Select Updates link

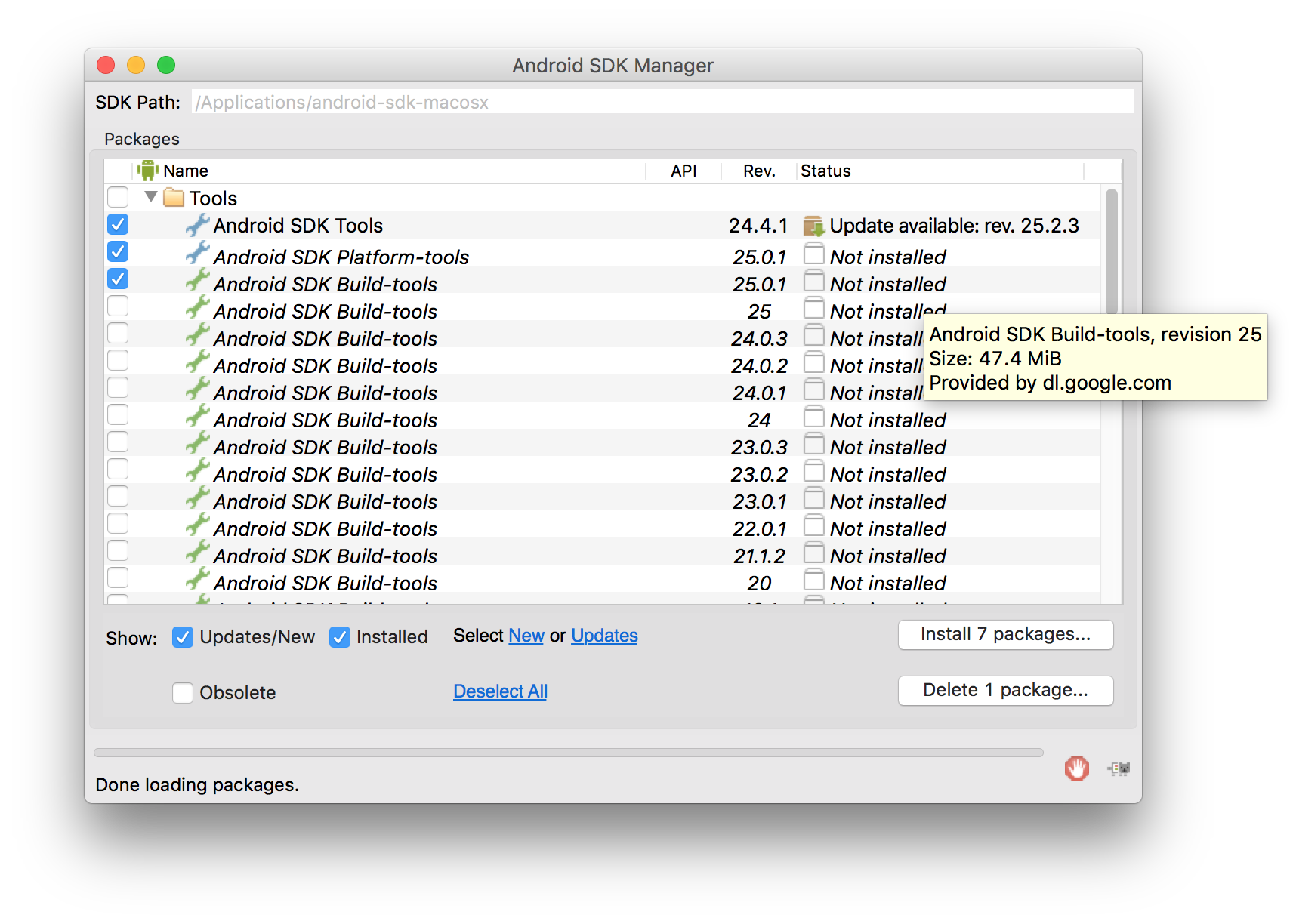click(604, 636)
